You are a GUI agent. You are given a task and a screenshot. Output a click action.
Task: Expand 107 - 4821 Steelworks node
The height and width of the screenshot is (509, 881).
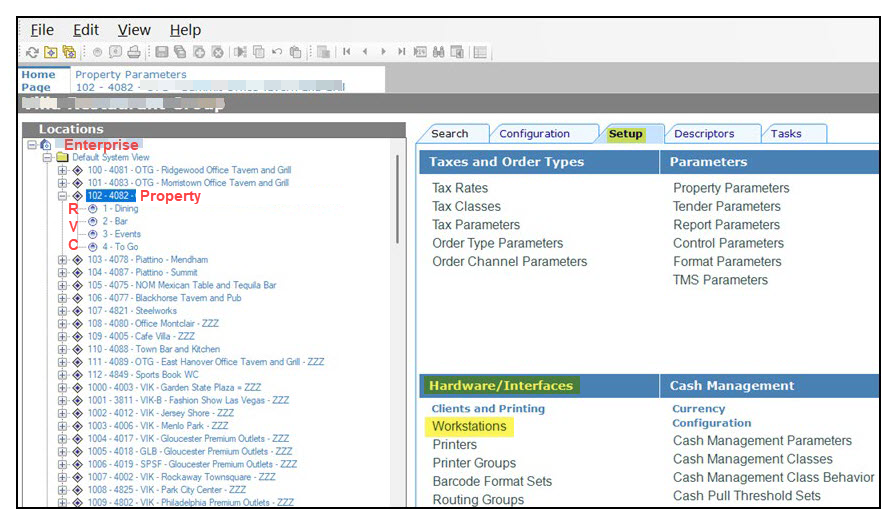click(62, 311)
